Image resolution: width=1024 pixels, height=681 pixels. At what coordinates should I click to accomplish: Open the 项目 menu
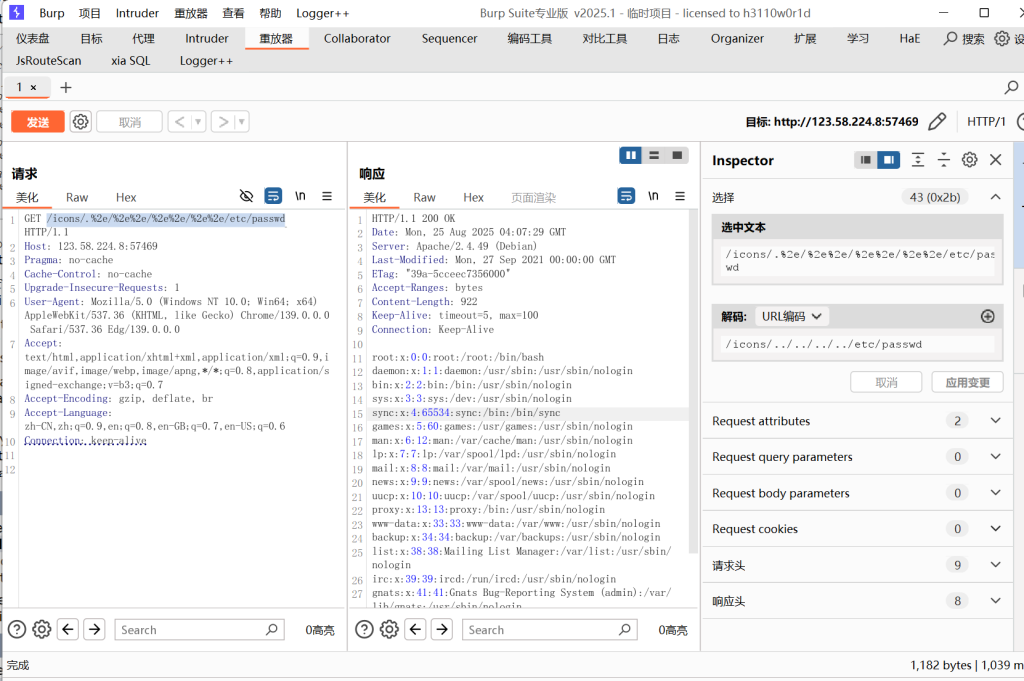(89, 13)
